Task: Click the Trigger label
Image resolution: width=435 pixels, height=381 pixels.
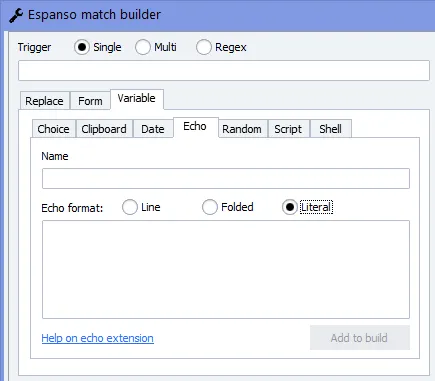Action: click(34, 47)
